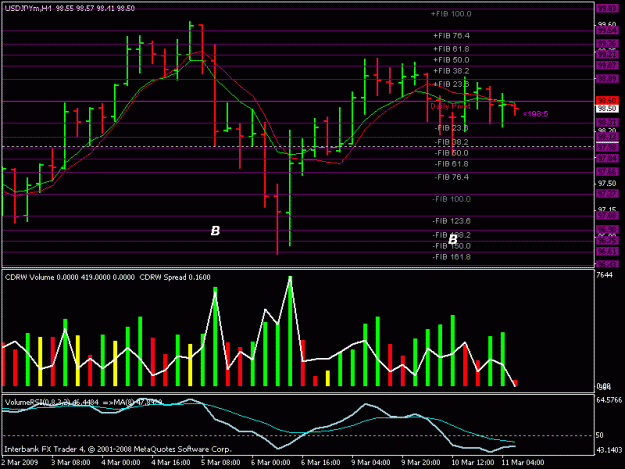
Task: Click the purple 99.07 price tag
Action: (607, 65)
